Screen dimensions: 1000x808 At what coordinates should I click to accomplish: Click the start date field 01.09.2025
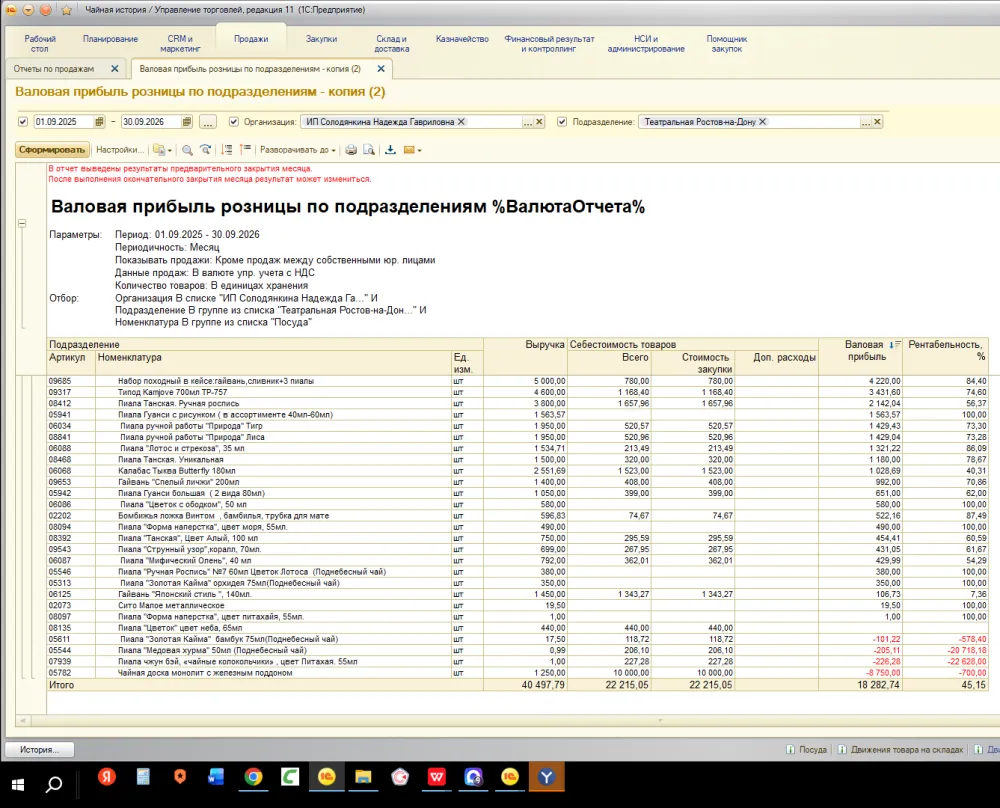pyautogui.click(x=64, y=122)
